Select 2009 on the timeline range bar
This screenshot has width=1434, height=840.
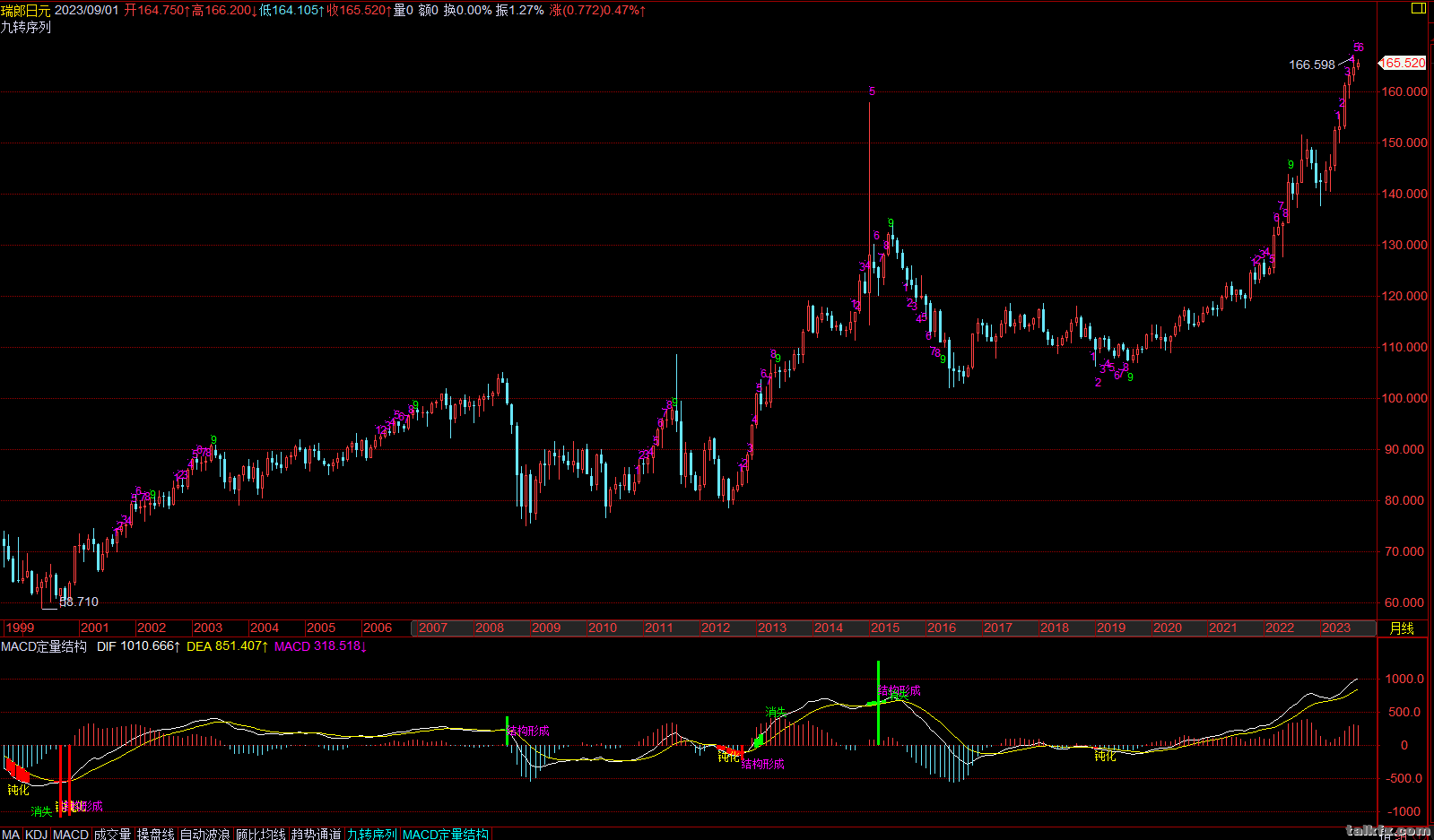(x=546, y=628)
